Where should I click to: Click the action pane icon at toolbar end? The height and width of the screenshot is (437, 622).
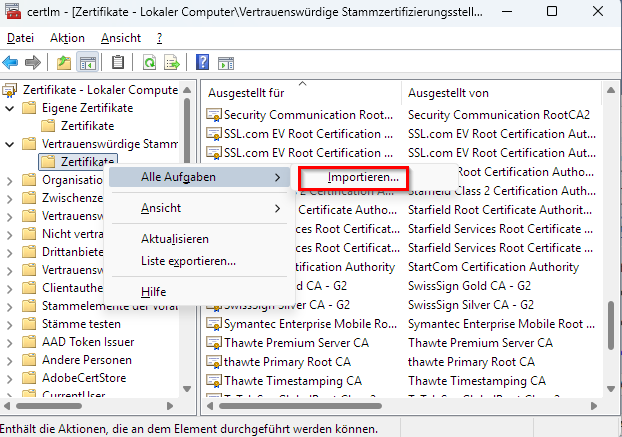click(225, 62)
